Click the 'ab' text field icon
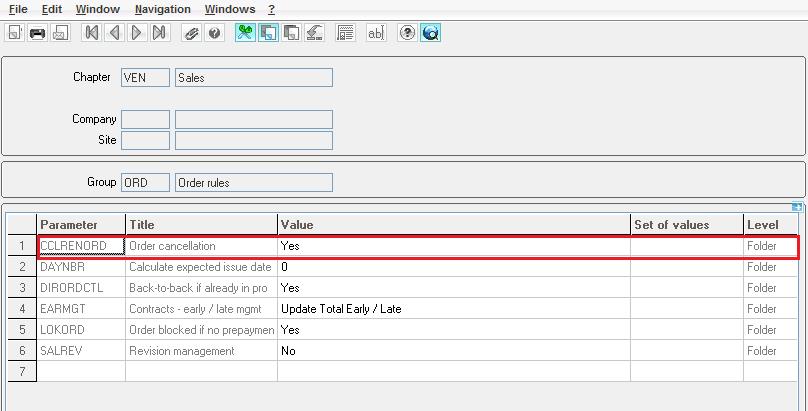 point(376,33)
